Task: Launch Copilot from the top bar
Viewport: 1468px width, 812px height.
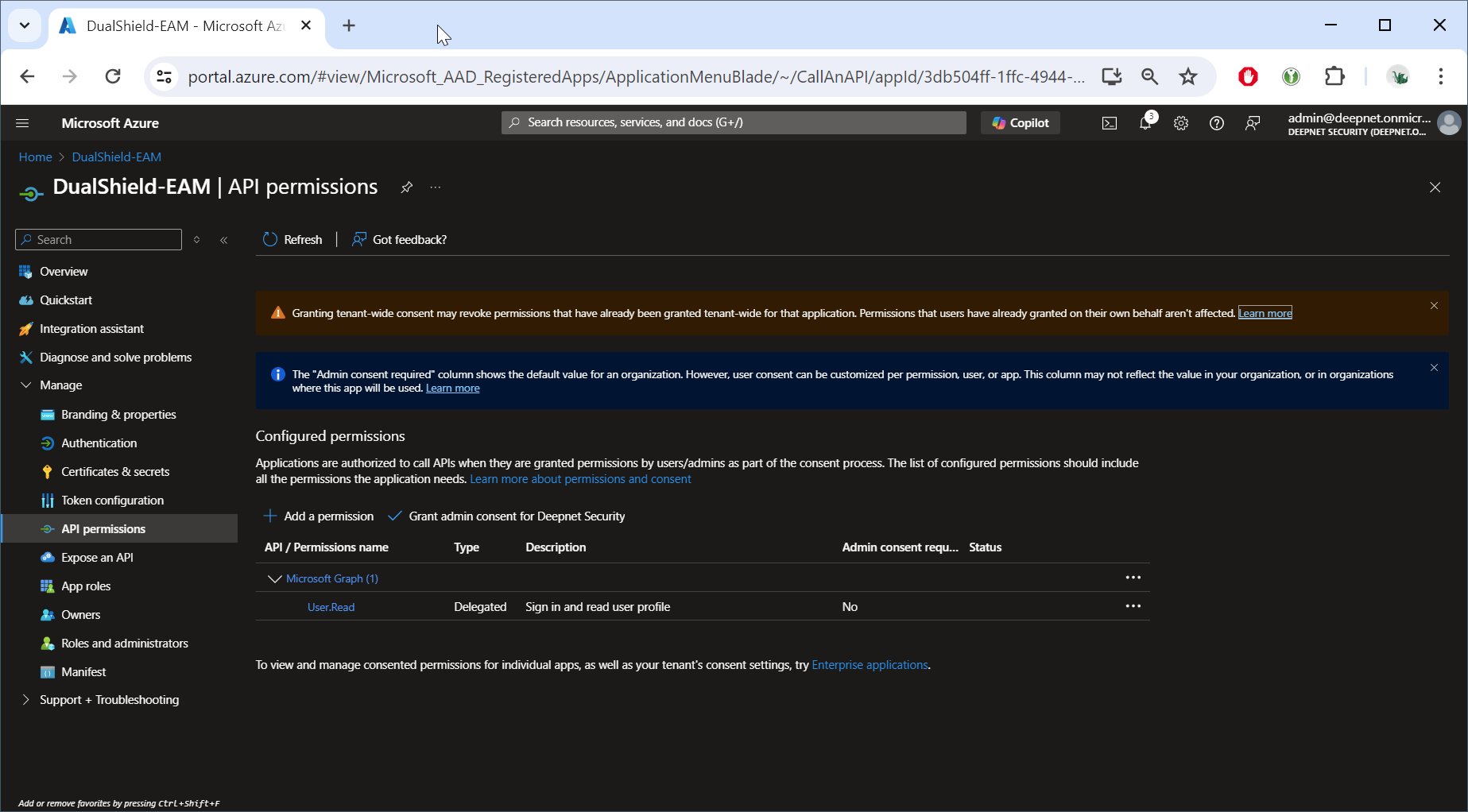Action: (1021, 123)
